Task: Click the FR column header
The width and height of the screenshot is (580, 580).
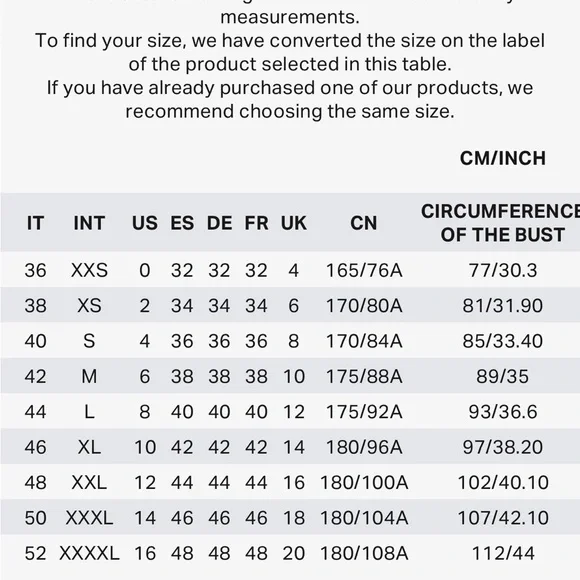Action: point(256,223)
